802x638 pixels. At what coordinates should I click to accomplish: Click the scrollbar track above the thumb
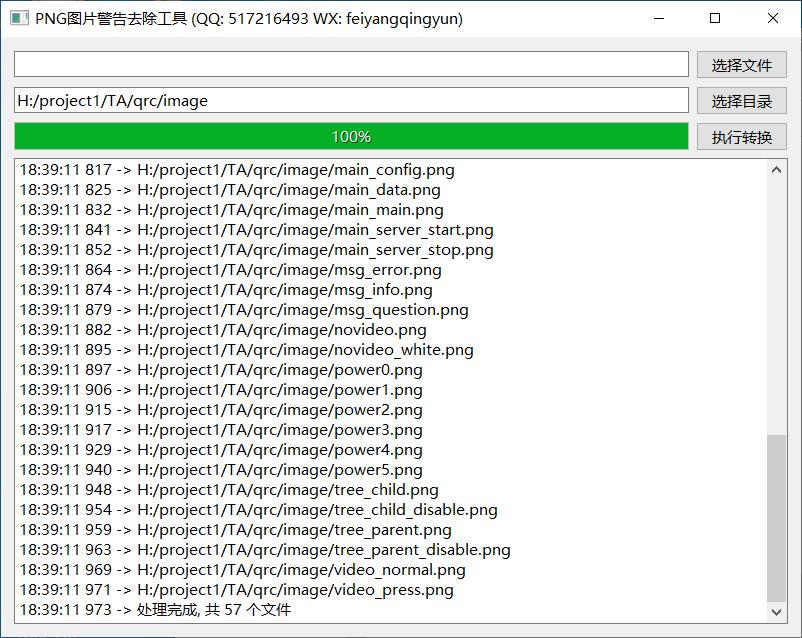click(777, 300)
